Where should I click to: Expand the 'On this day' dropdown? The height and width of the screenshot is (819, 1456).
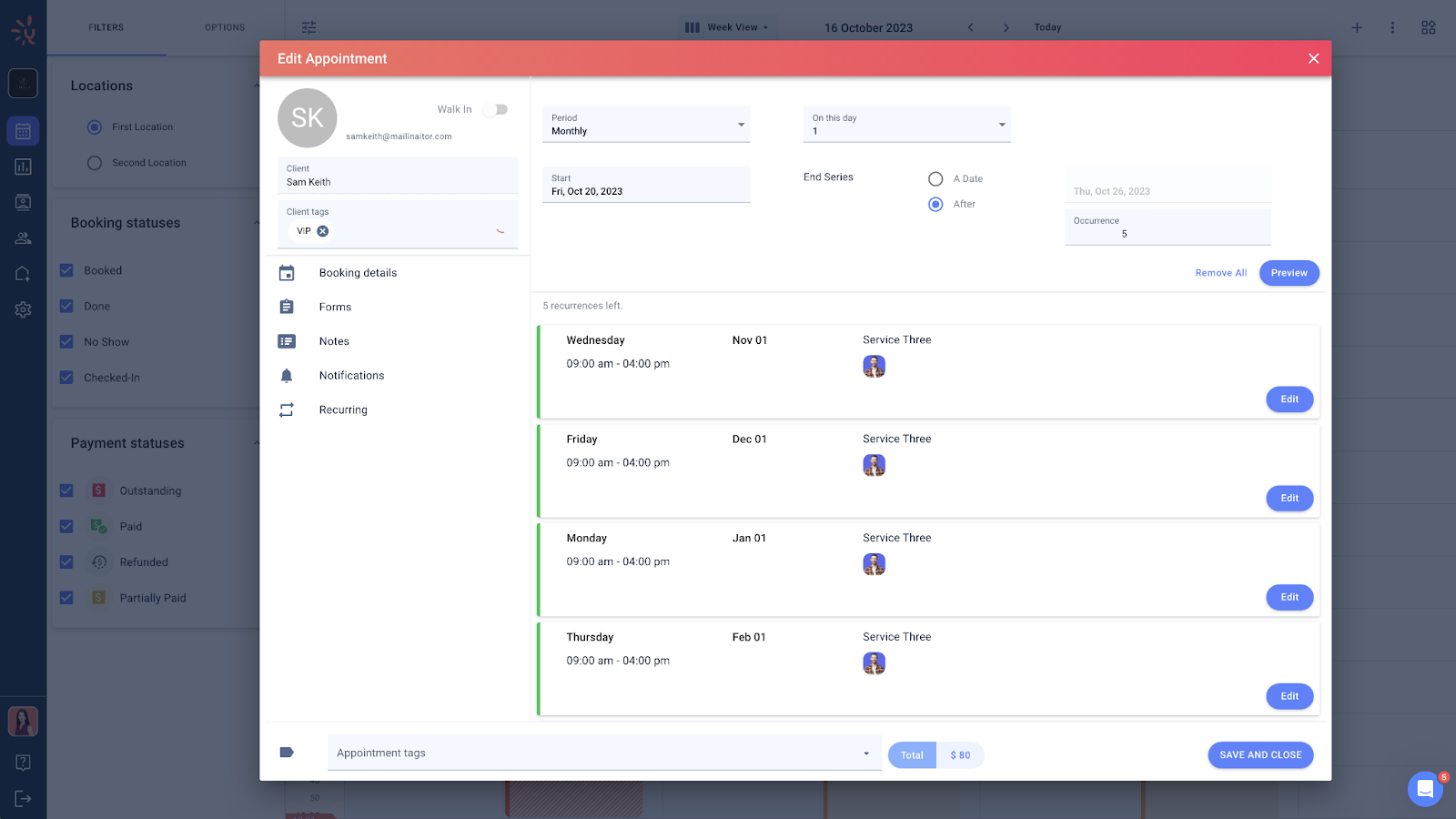point(906,125)
